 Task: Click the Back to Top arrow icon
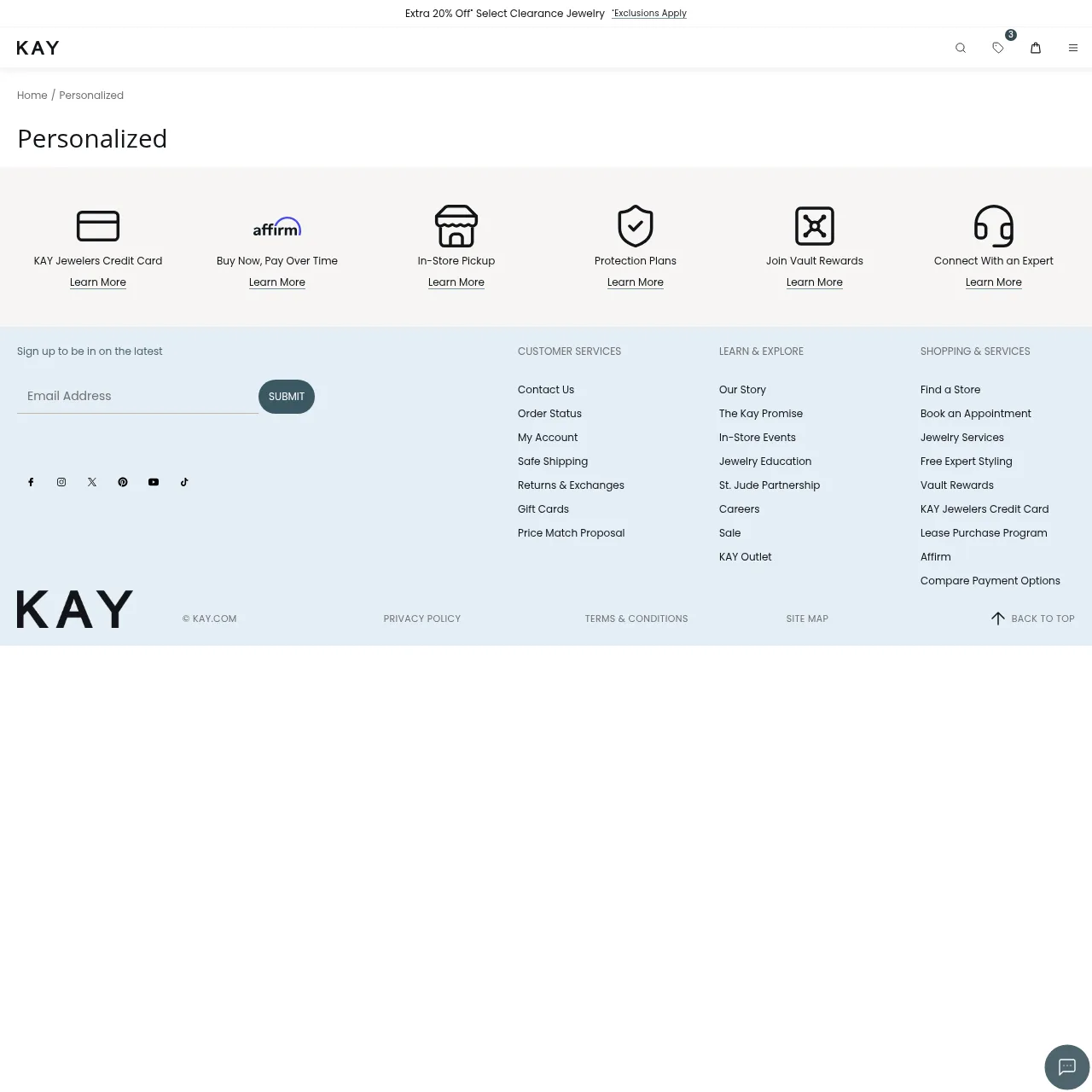pyautogui.click(x=998, y=619)
